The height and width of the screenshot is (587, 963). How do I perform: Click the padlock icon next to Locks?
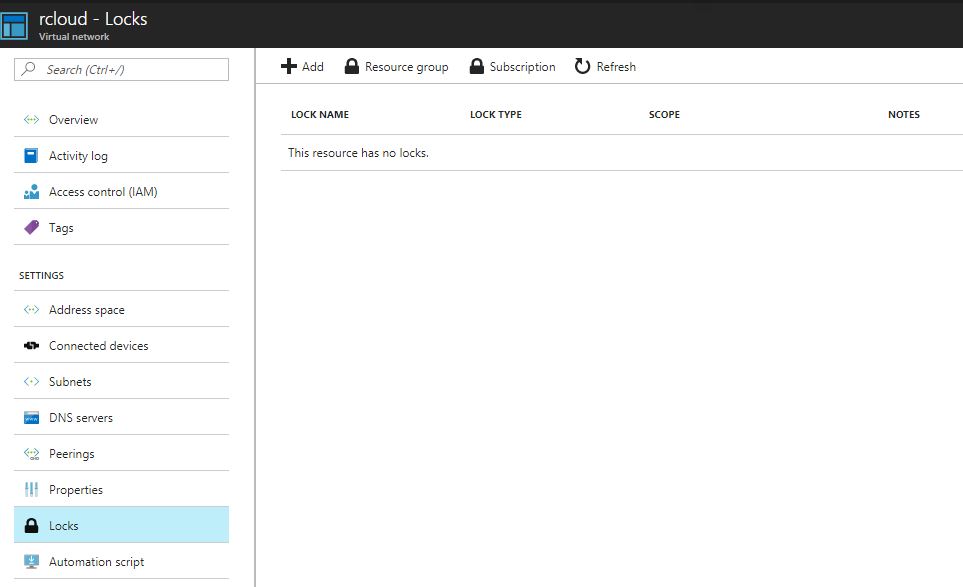click(31, 525)
